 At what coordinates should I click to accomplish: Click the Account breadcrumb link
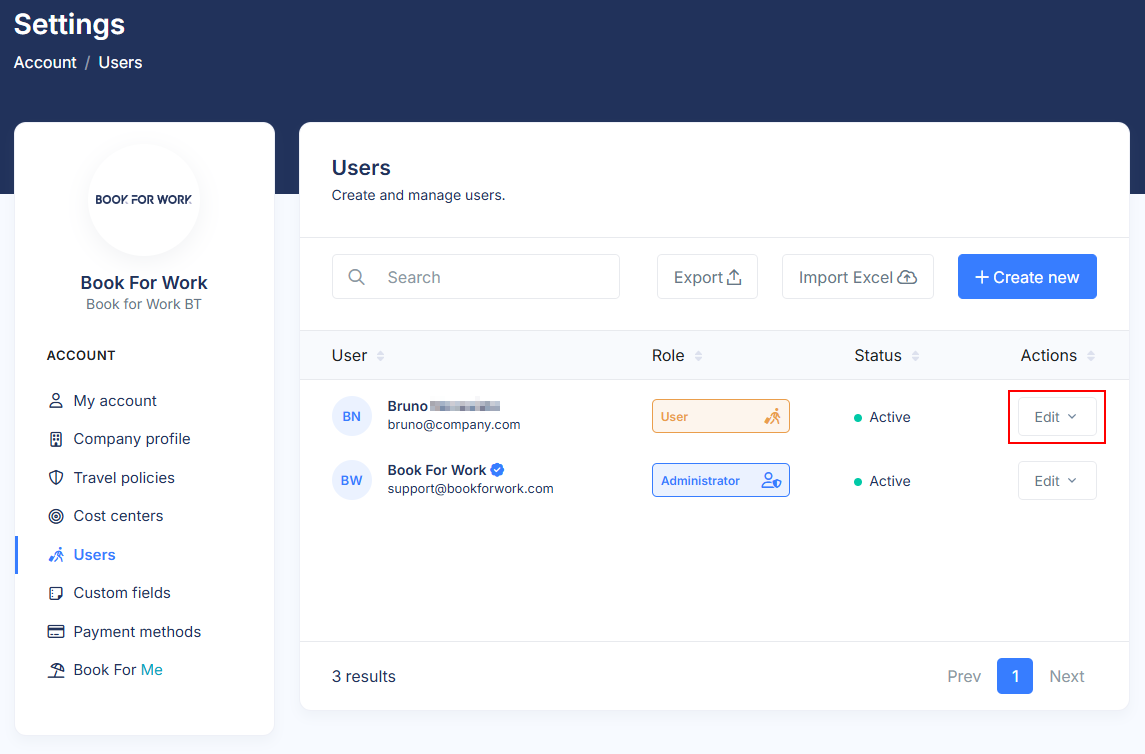[x=45, y=63]
